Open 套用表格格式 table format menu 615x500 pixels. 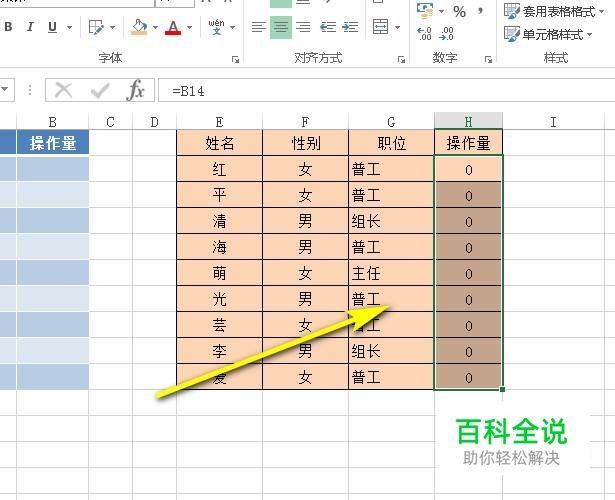click(x=553, y=11)
